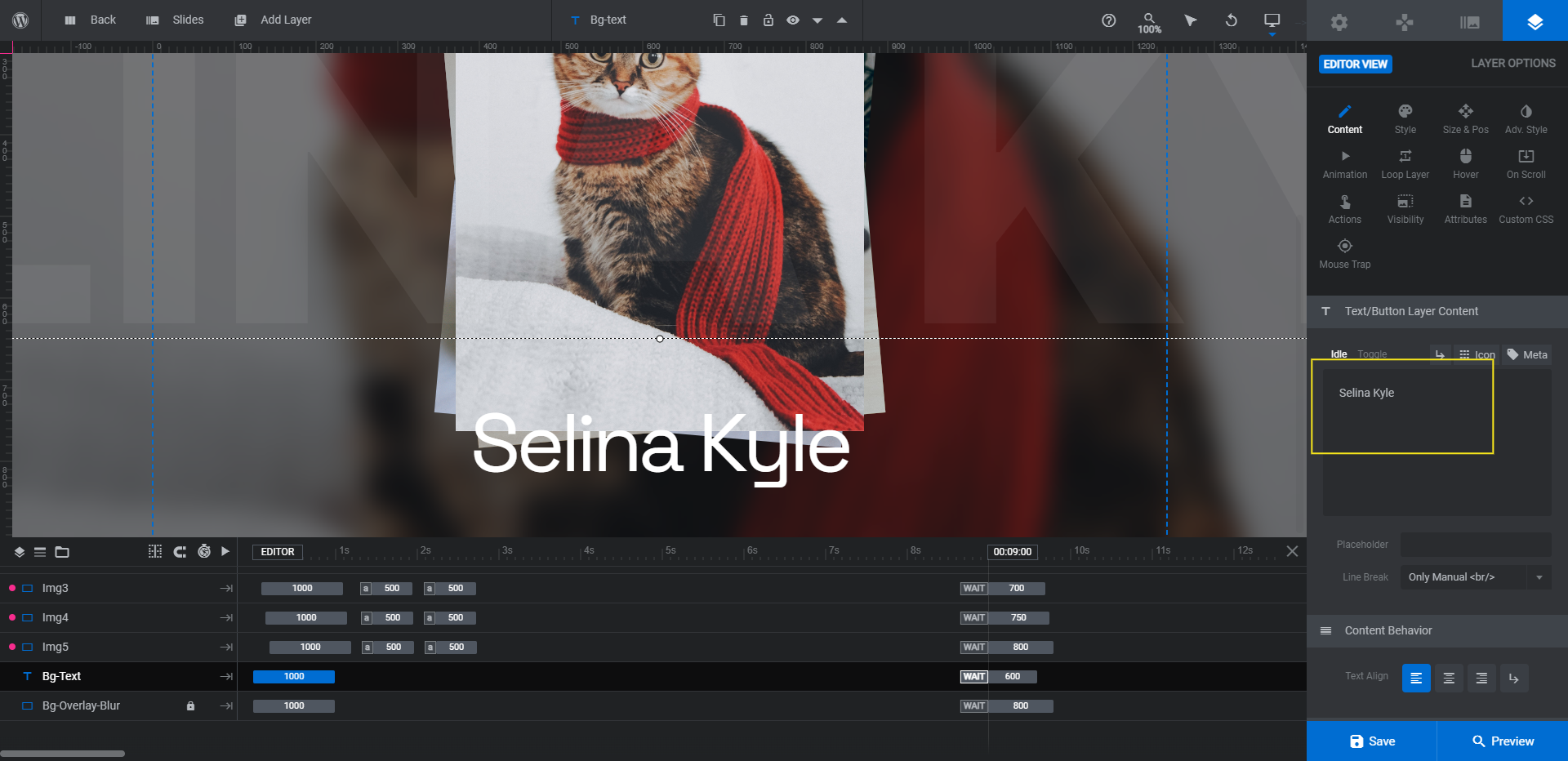Set text align to left
This screenshot has height=761, width=1568.
[1416, 678]
